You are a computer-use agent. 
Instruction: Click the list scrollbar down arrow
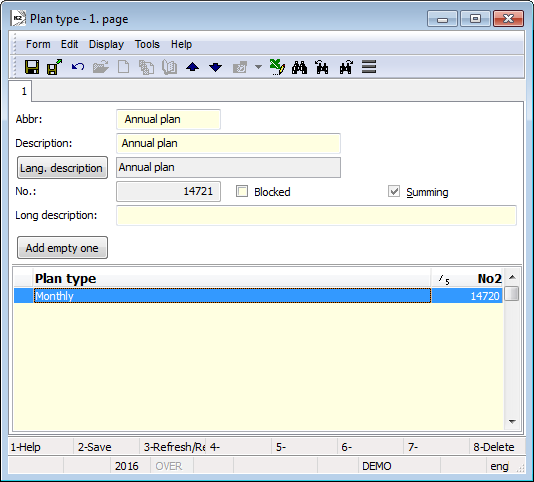point(512,422)
